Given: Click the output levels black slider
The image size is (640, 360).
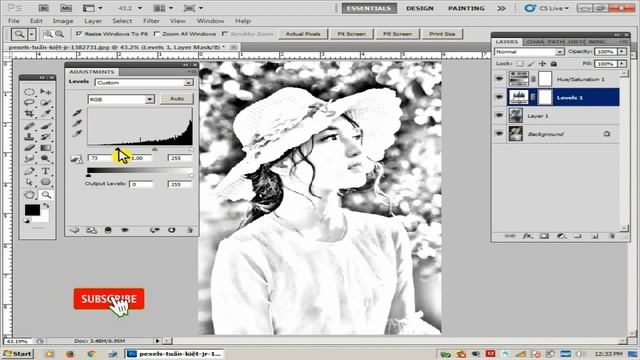Looking at the screenshot, I should pos(89,175).
